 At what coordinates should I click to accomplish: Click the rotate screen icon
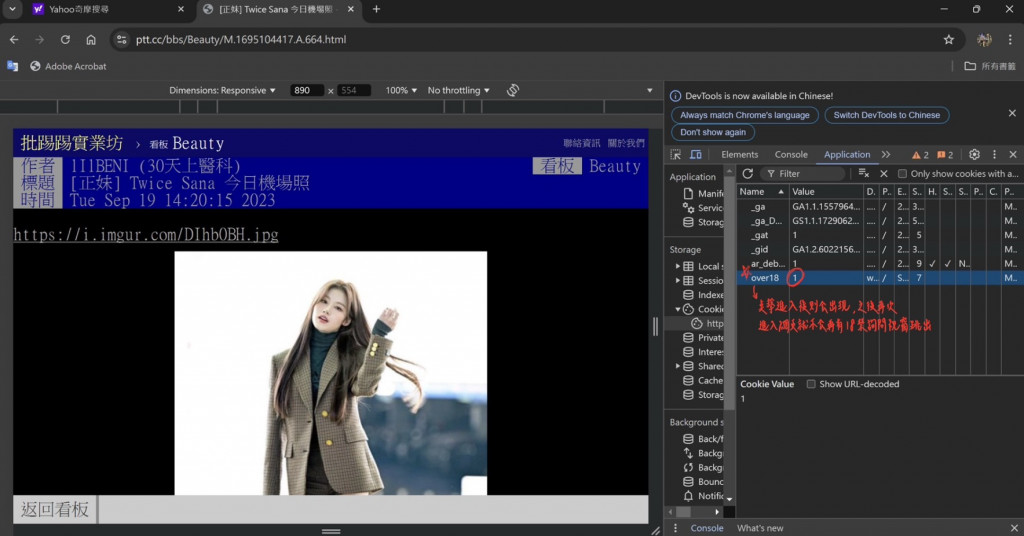tap(513, 90)
